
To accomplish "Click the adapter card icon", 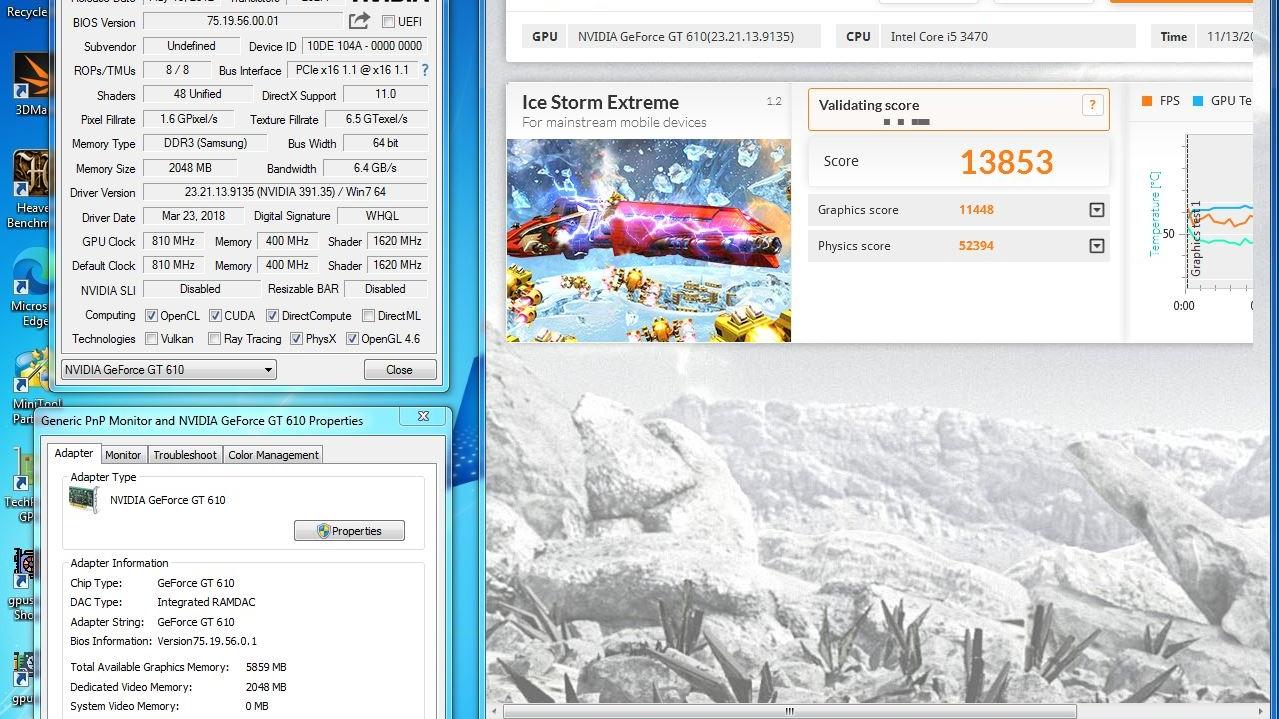I will click(x=84, y=499).
